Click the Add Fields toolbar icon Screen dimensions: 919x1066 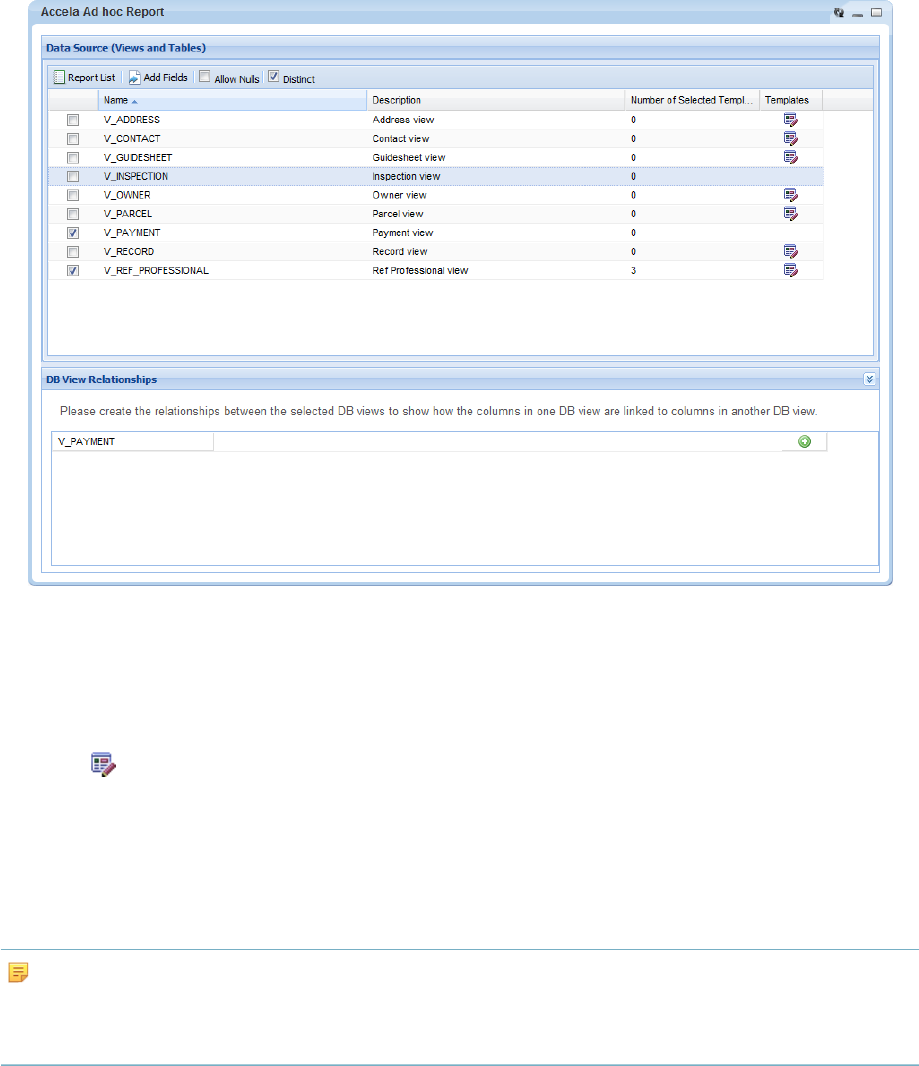134,78
